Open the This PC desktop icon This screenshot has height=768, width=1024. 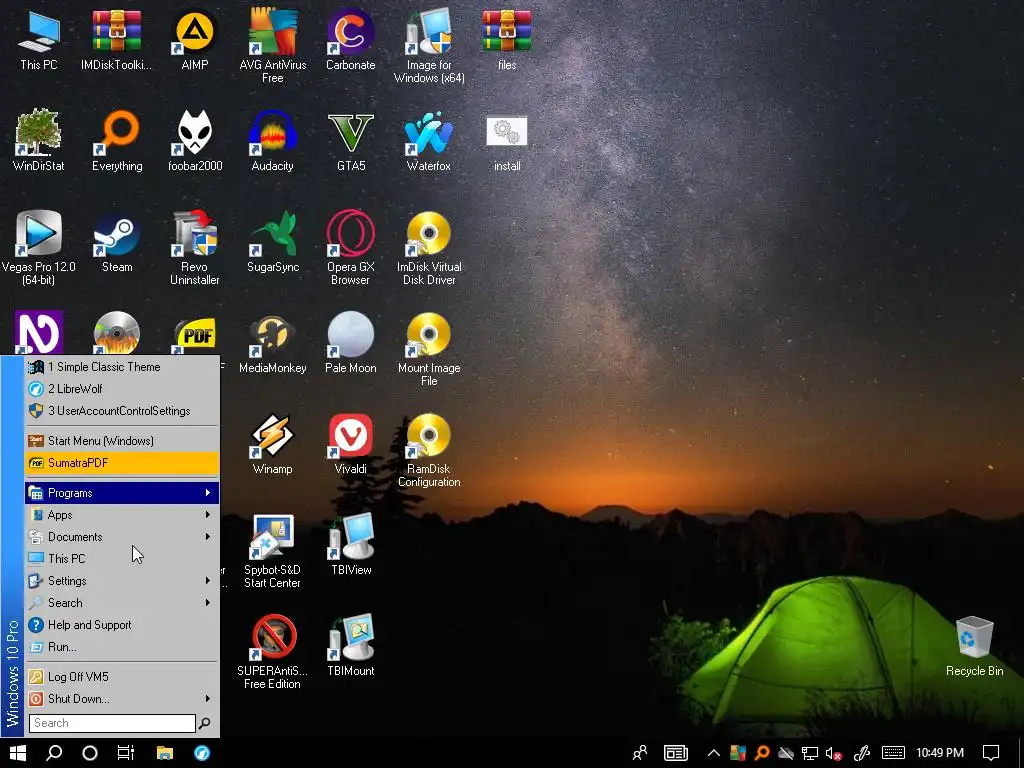(x=39, y=39)
